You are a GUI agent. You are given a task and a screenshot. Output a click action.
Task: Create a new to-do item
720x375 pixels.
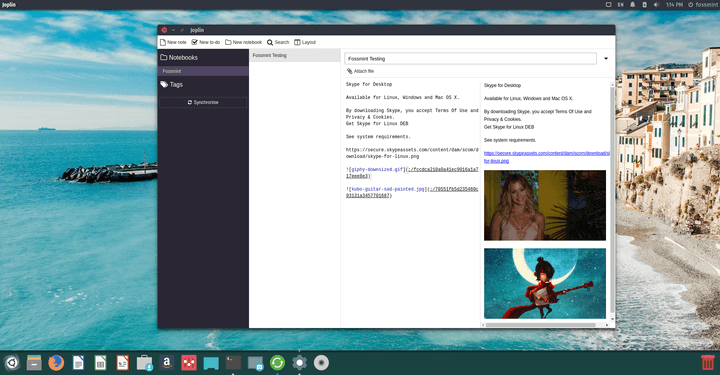pyautogui.click(x=206, y=42)
